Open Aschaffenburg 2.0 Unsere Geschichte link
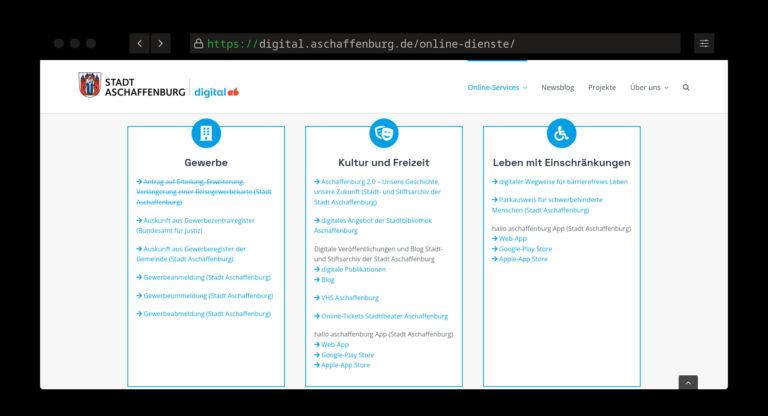768x416 pixels. (377, 192)
